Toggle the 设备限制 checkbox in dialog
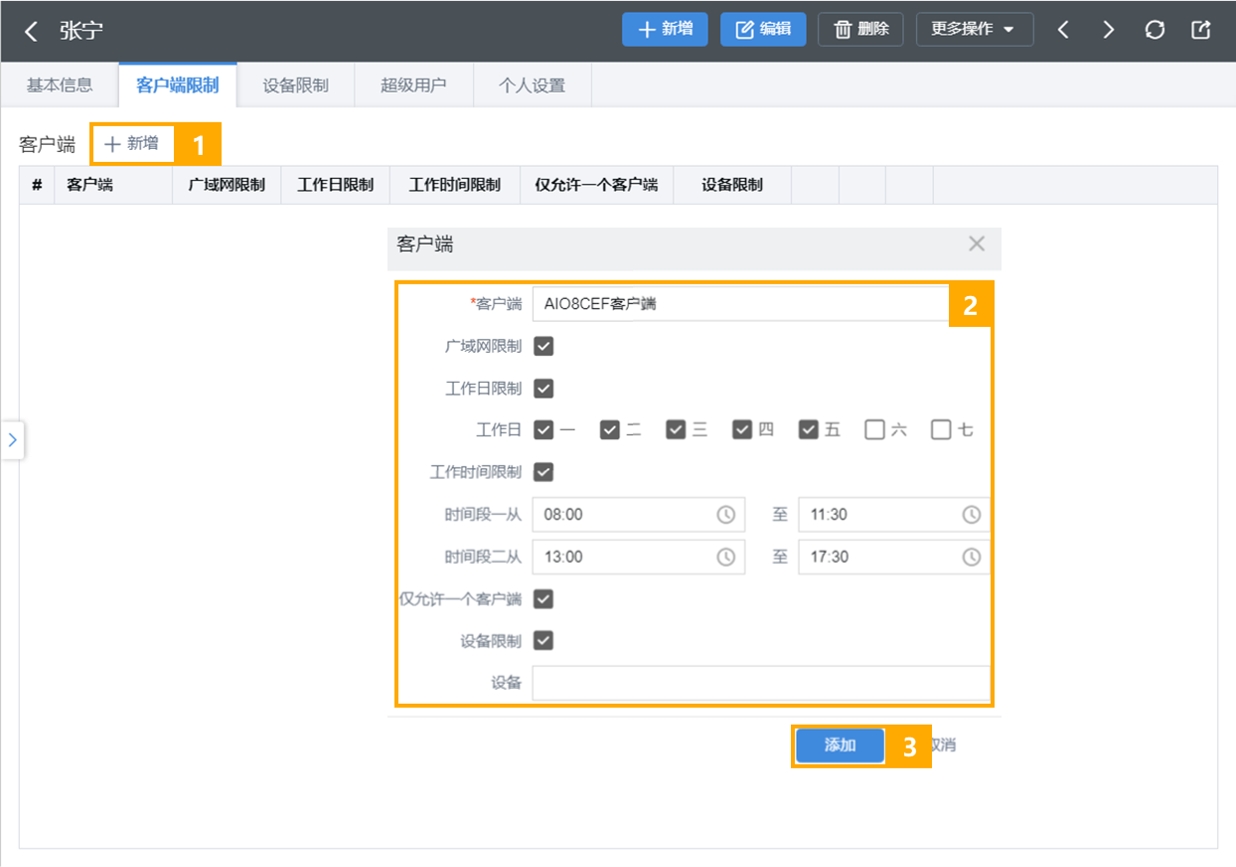This screenshot has width=1236, height=867. coord(543,641)
